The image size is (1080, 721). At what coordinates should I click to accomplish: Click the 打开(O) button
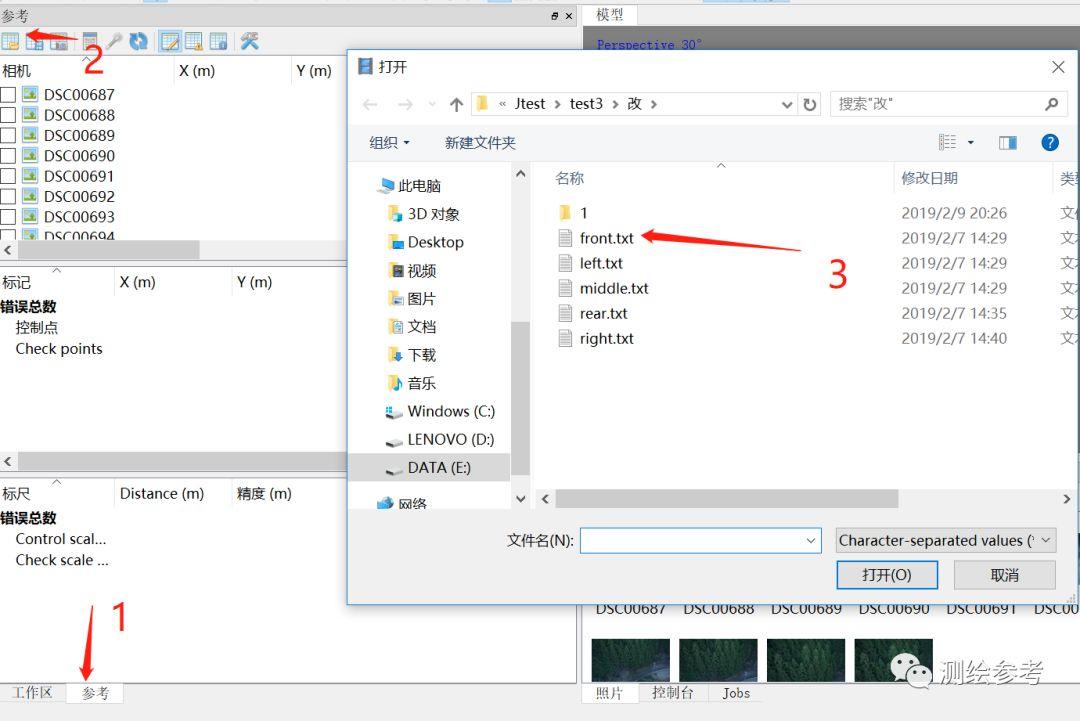(886, 575)
